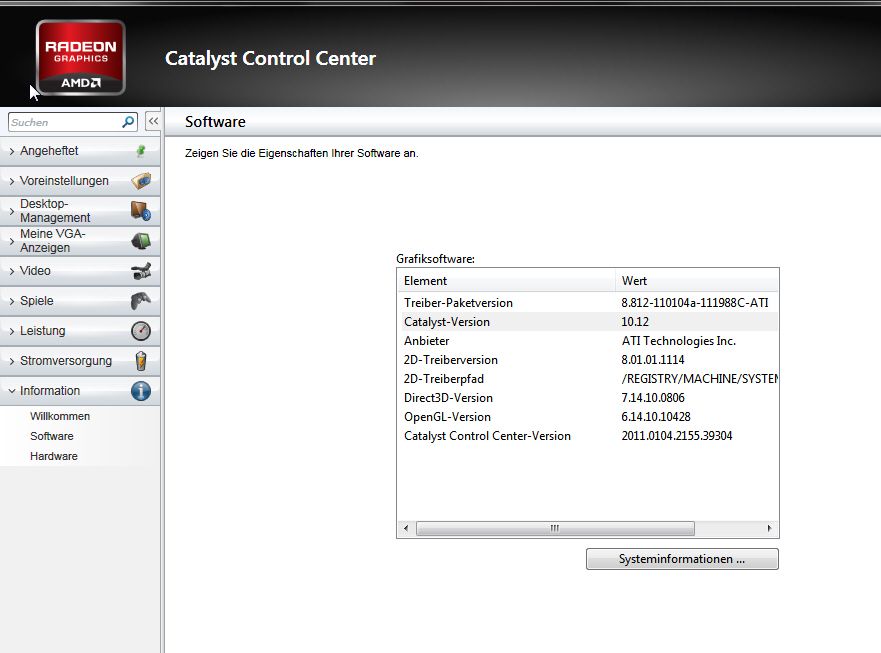Click the value 8.01.01.1114
The width and height of the screenshot is (881, 653).
click(653, 360)
